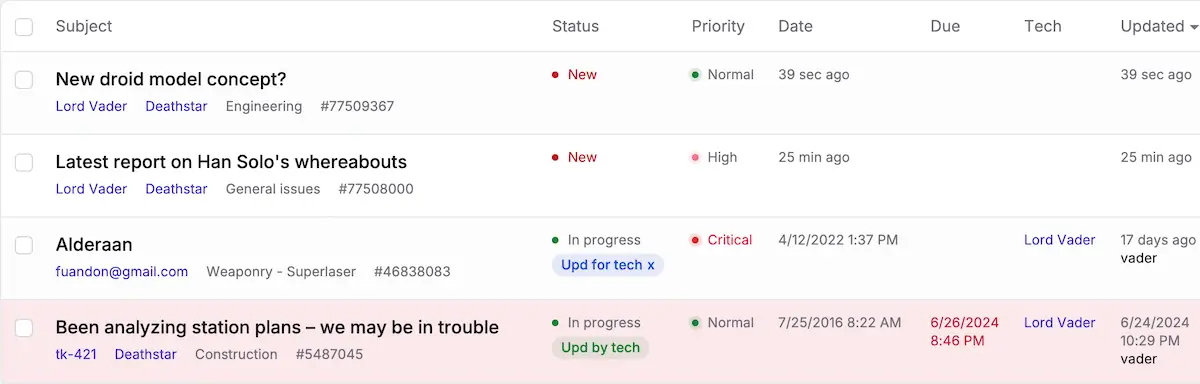The image size is (1200, 384).
Task: Sort by the Priority column header
Action: [718, 26]
